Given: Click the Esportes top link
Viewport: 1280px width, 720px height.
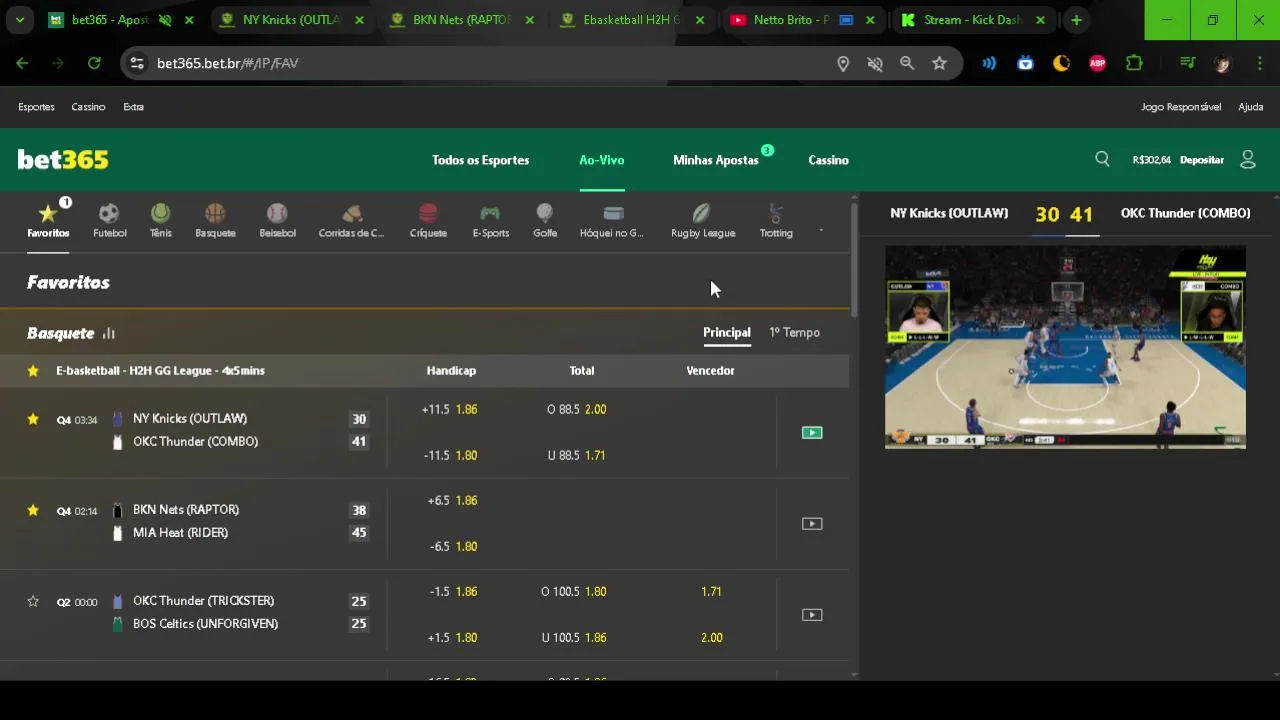Looking at the screenshot, I should point(36,107).
